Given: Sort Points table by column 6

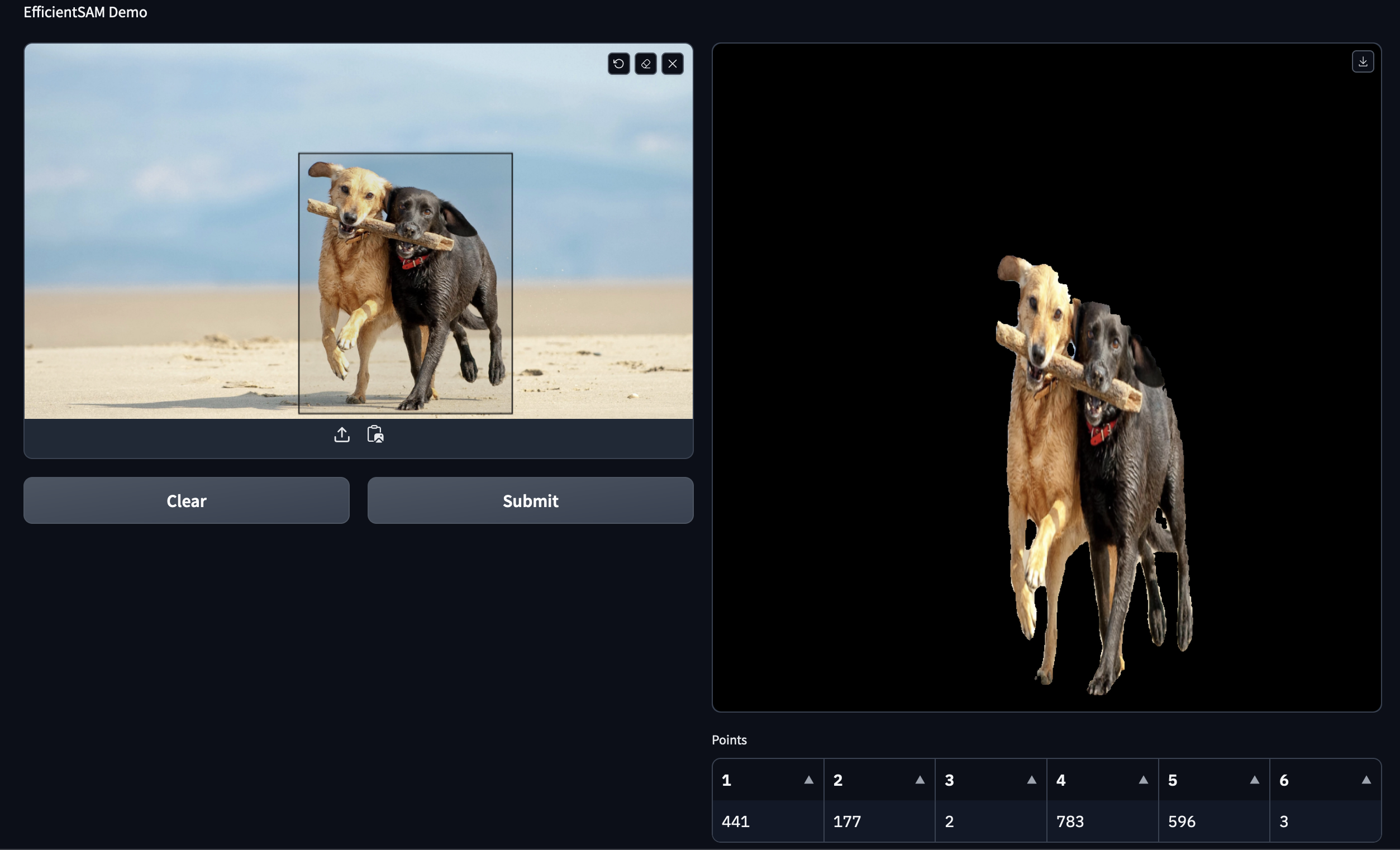Looking at the screenshot, I should coord(1366,780).
